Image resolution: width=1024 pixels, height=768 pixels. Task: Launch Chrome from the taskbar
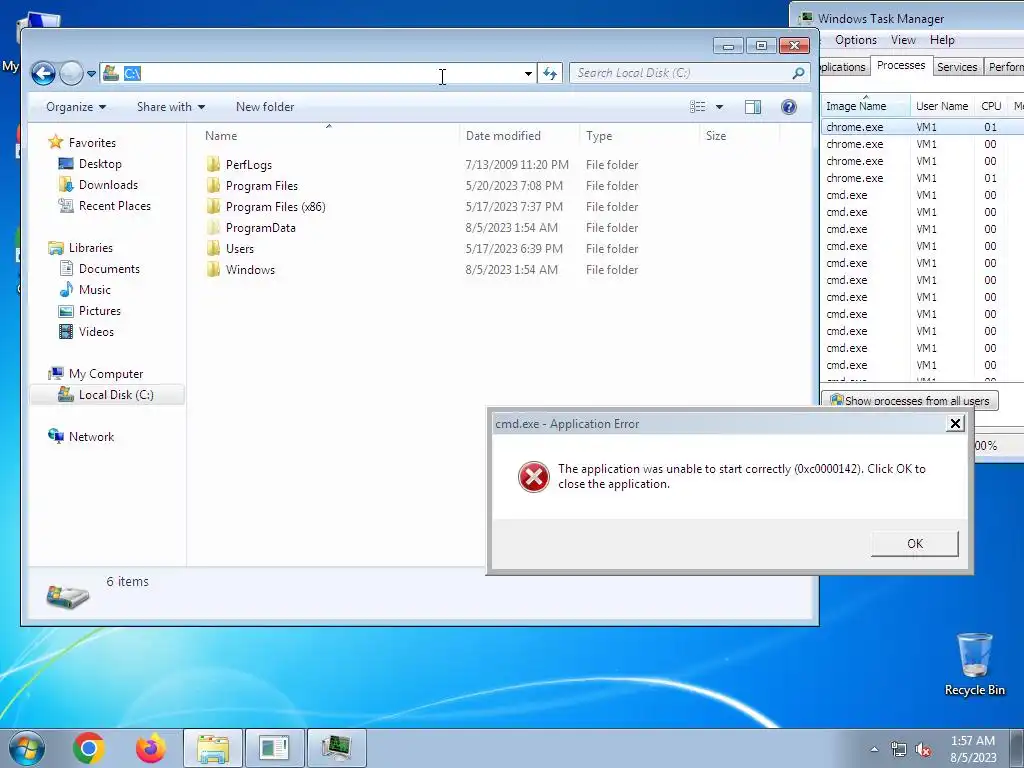[x=89, y=748]
